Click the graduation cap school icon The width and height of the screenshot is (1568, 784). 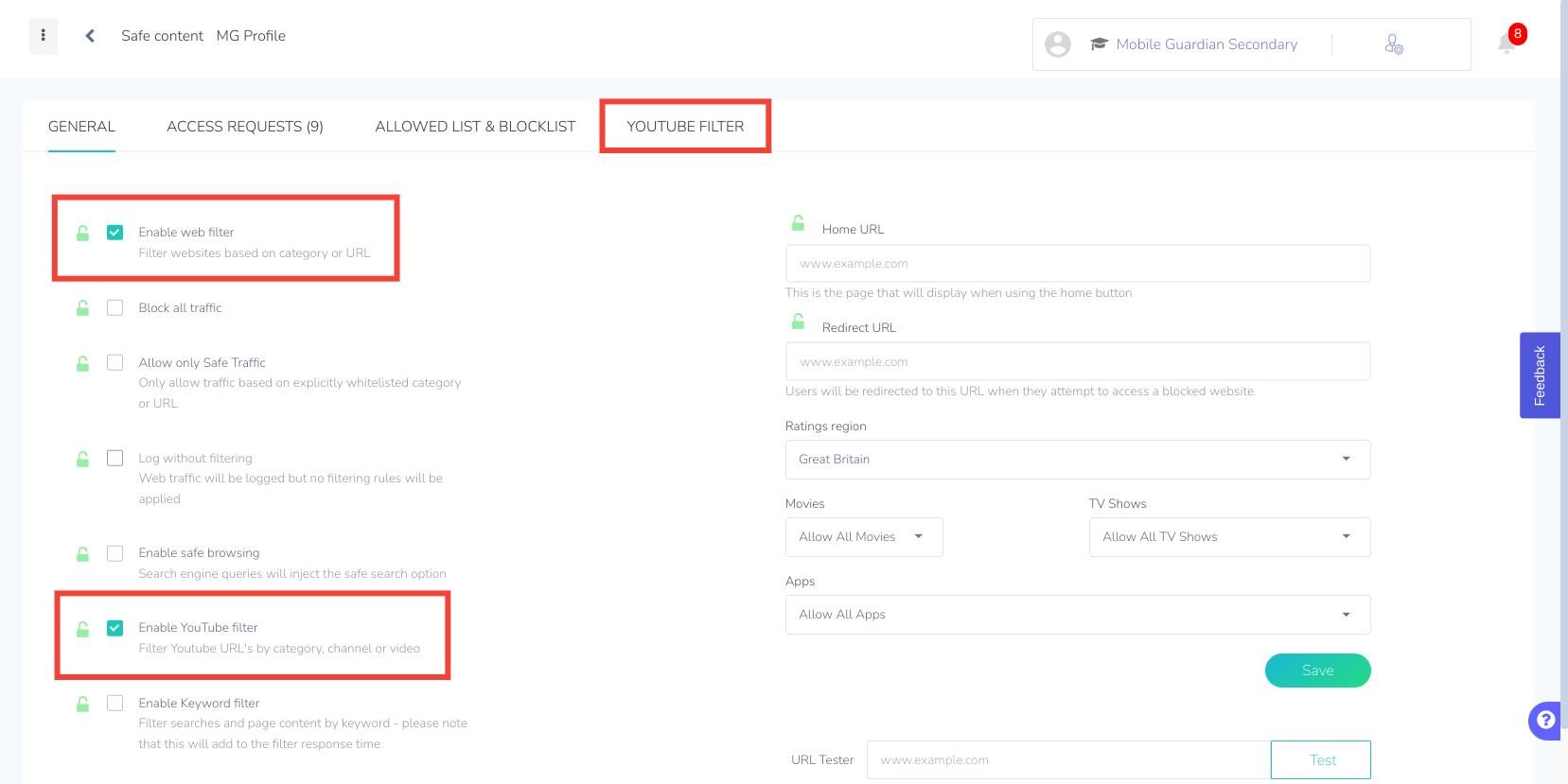coord(1099,44)
